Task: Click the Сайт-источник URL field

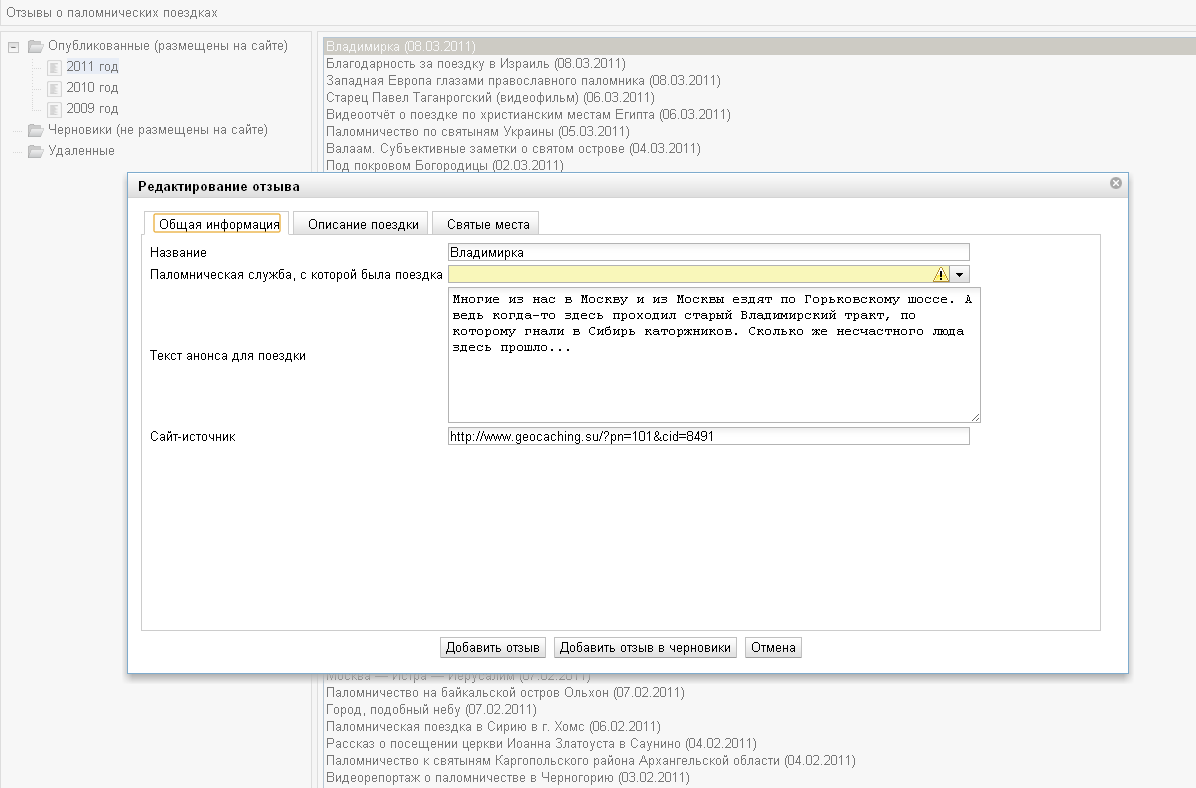Action: pos(708,437)
